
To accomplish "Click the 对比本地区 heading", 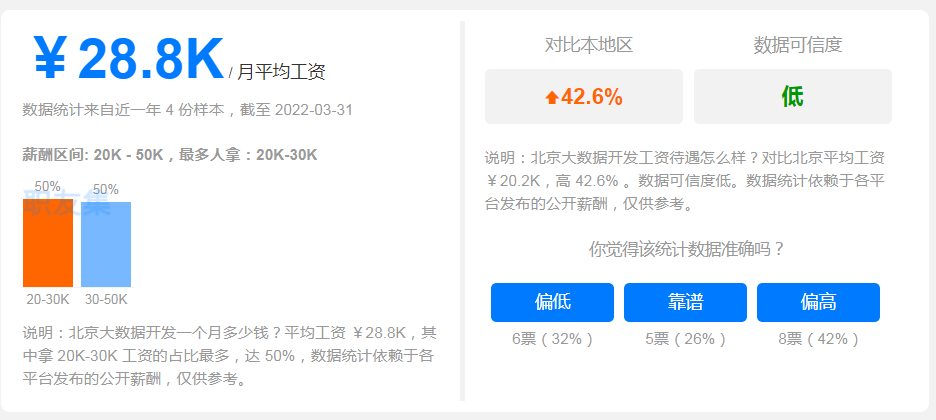I will click(x=589, y=45).
